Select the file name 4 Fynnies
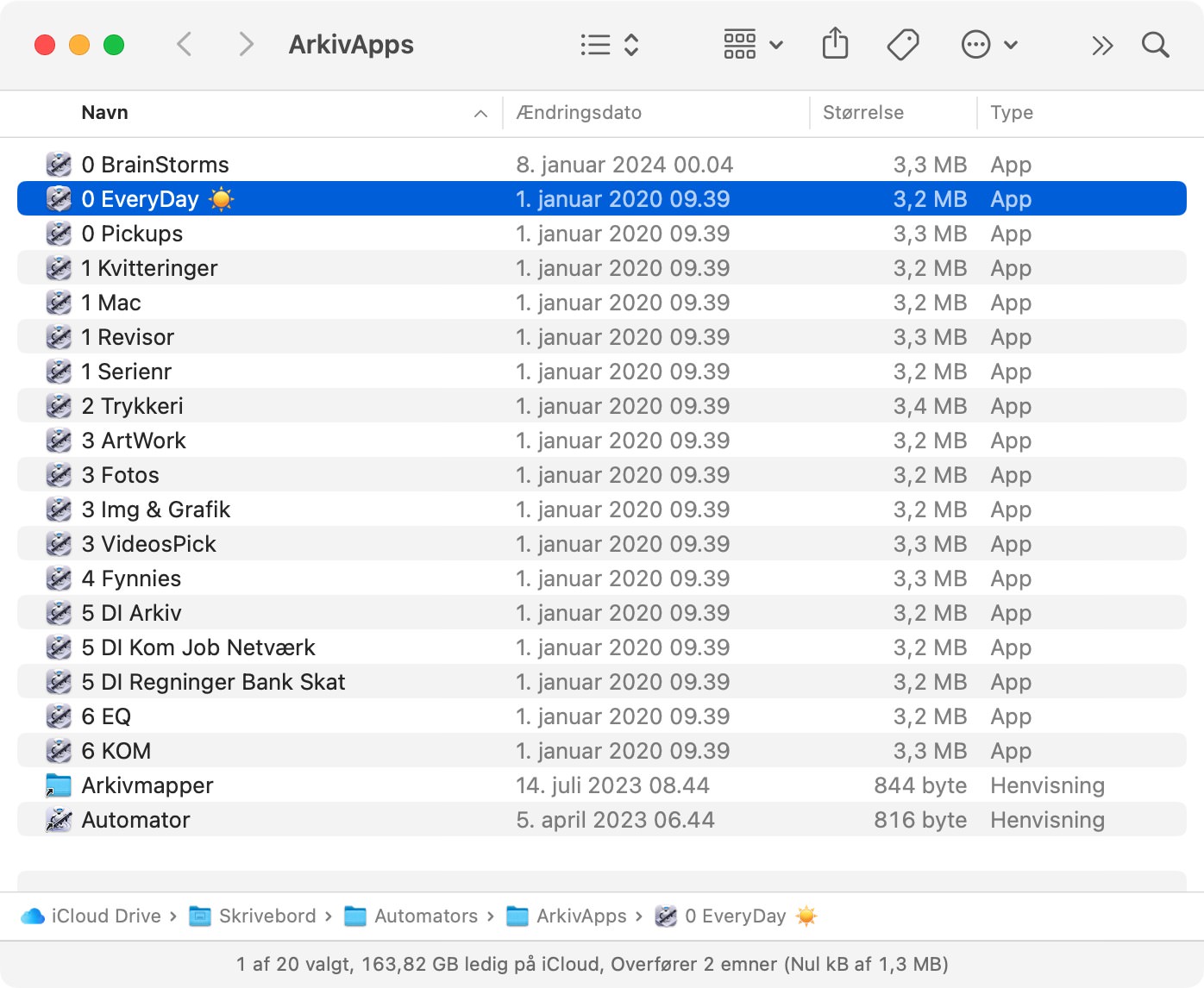This screenshot has height=988, width=1204. click(x=131, y=578)
